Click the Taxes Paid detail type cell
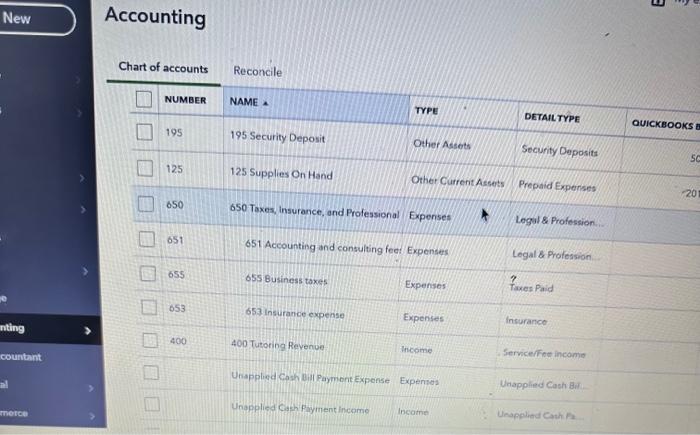The image size is (700, 435). click(x=531, y=288)
